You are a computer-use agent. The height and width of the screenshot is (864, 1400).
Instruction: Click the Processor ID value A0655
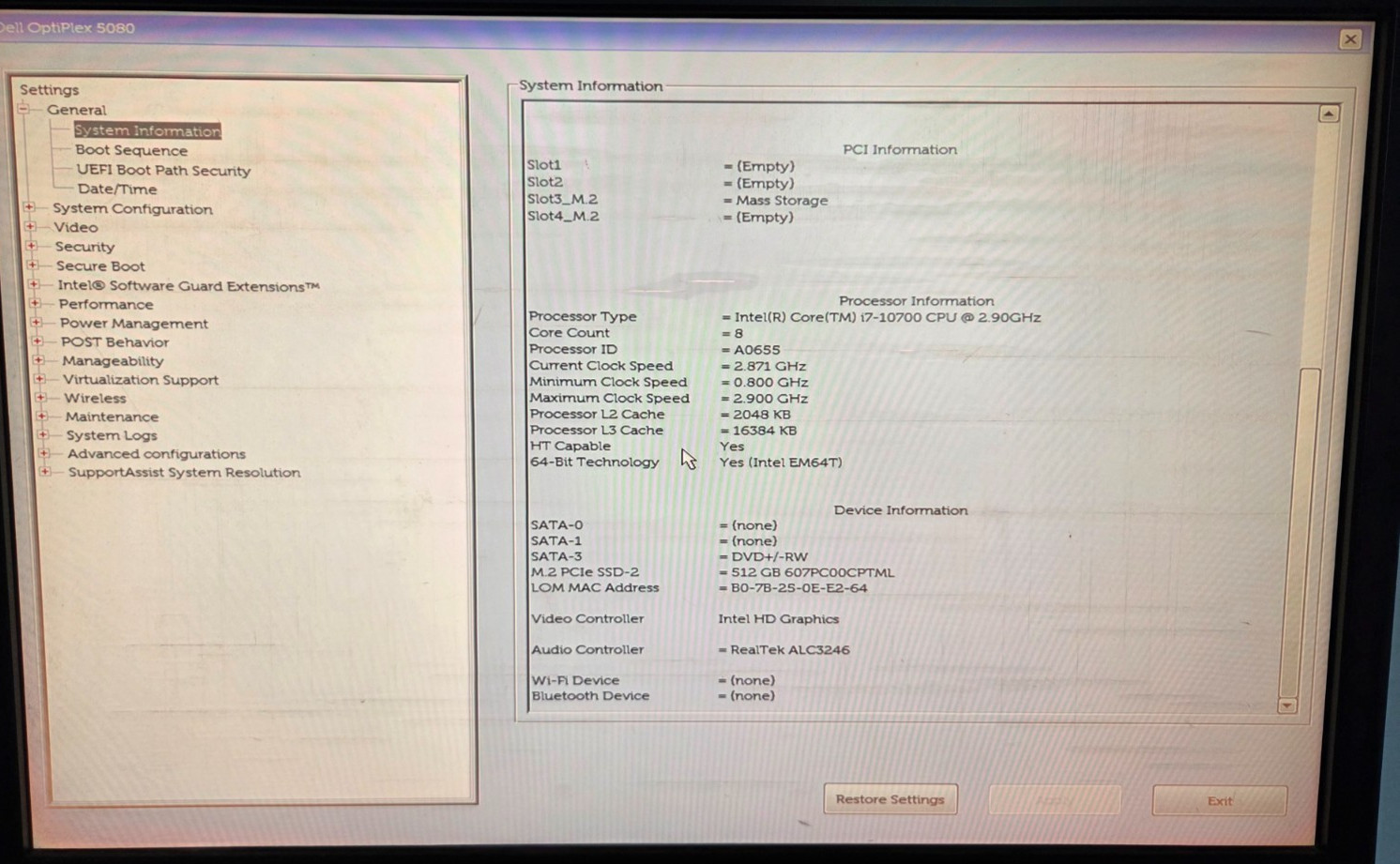pyautogui.click(x=756, y=350)
